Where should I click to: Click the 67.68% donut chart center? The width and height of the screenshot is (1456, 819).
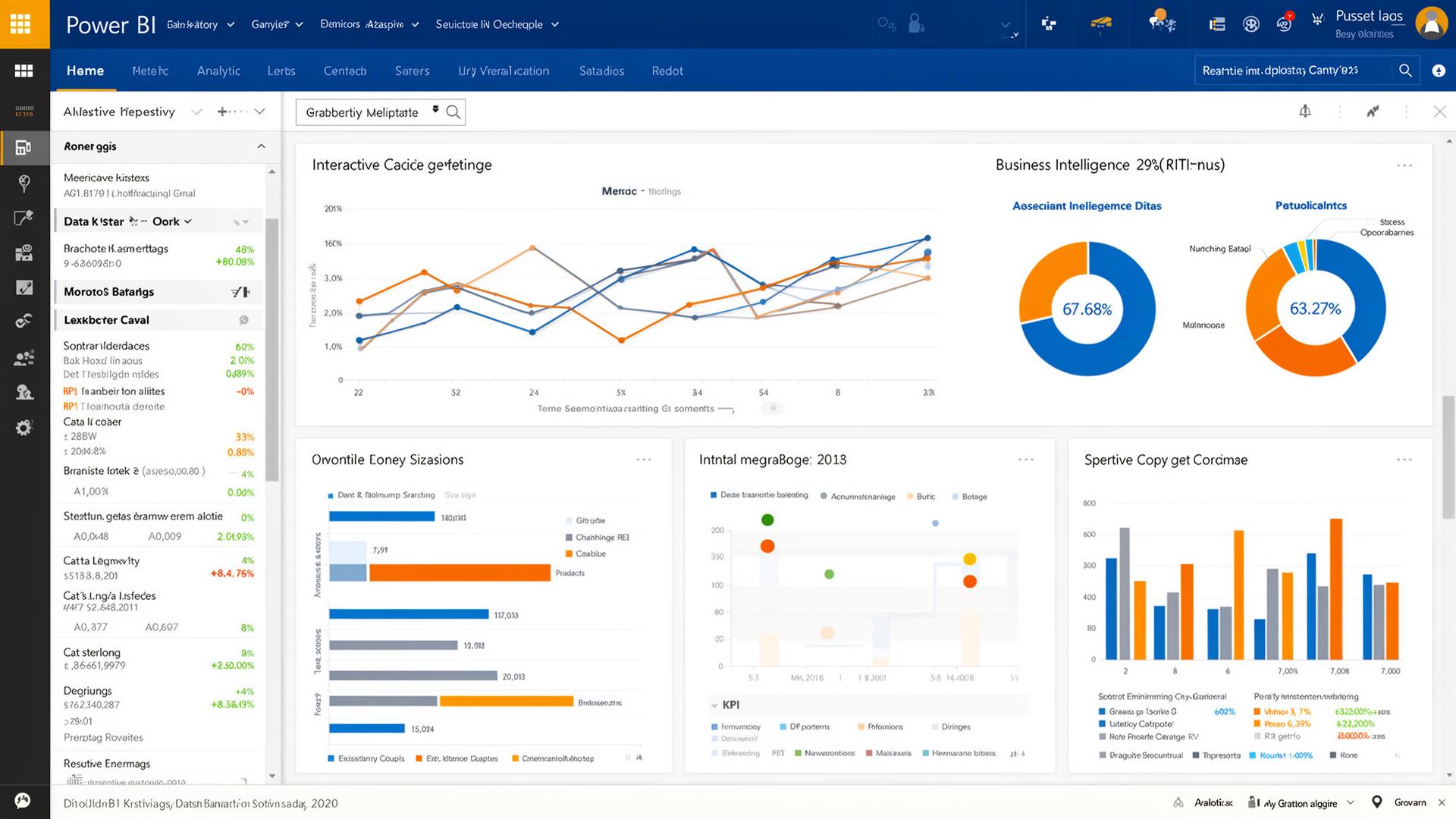click(x=1087, y=308)
